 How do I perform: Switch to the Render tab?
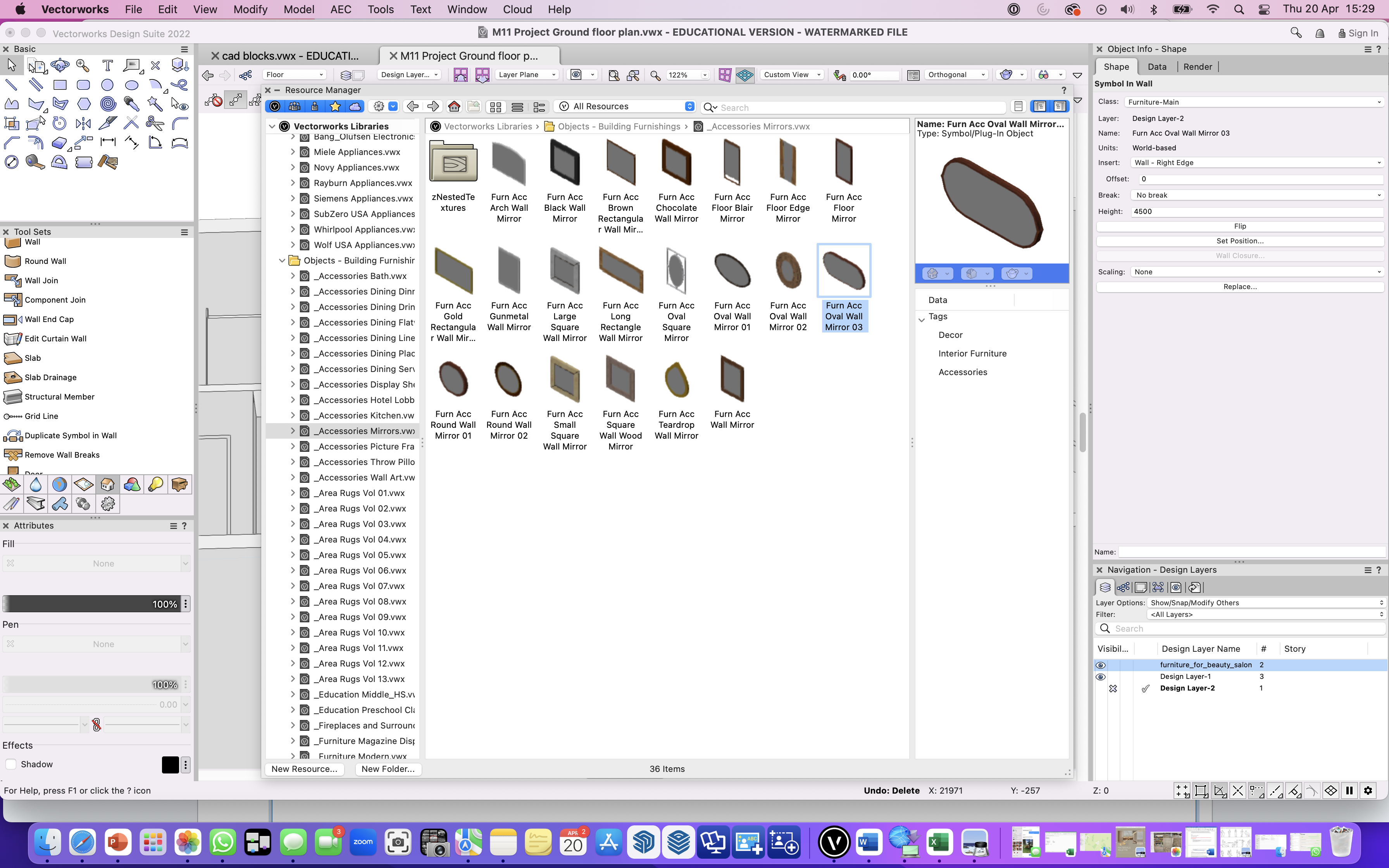pos(1197,67)
